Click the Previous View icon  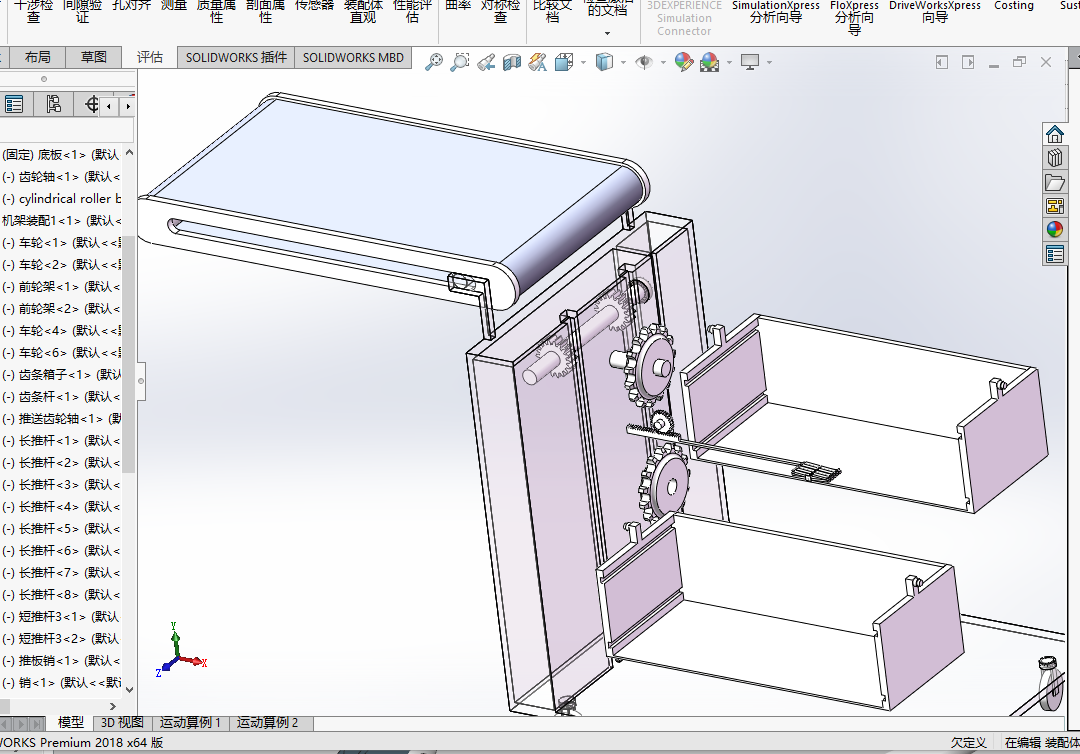point(486,62)
